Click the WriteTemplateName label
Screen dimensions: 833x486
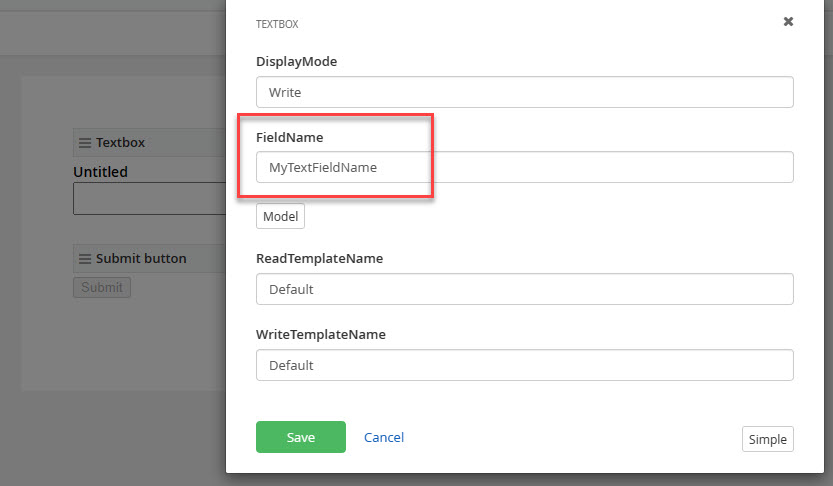[x=321, y=335]
